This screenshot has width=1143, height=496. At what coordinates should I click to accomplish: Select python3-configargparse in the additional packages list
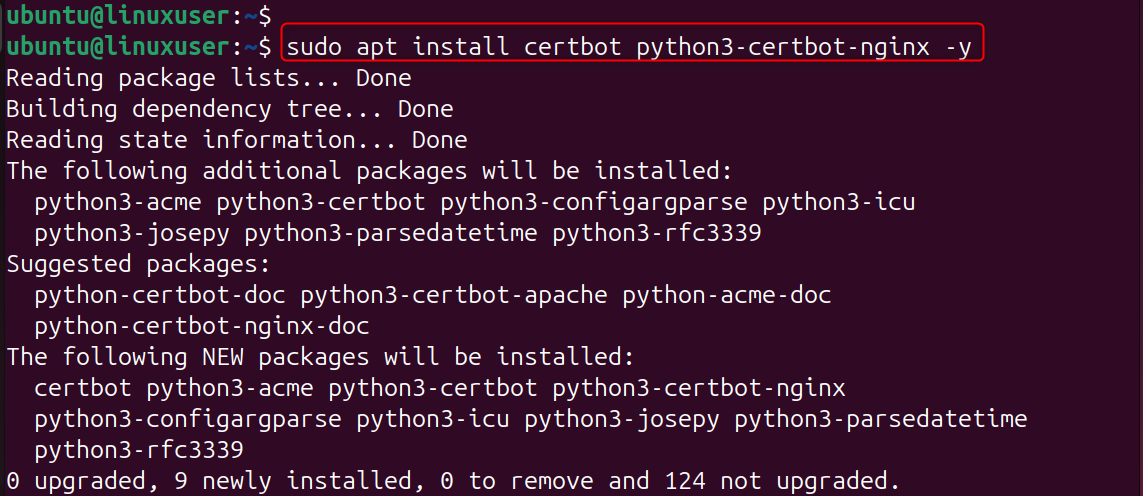(x=594, y=202)
